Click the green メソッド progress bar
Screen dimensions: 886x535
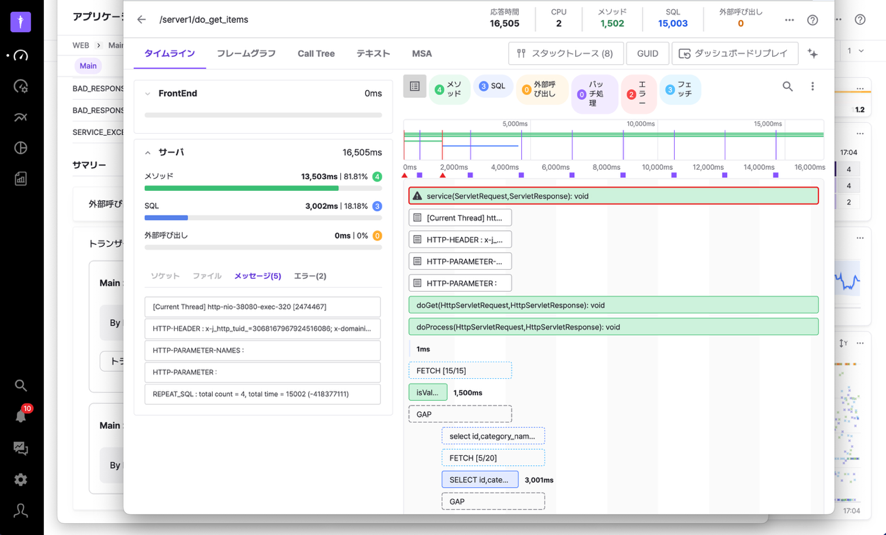click(x=241, y=188)
